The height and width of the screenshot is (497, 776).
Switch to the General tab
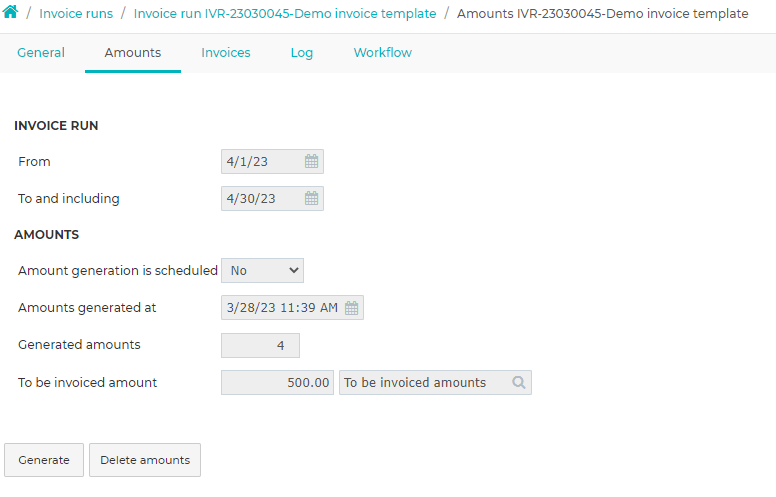[41, 52]
